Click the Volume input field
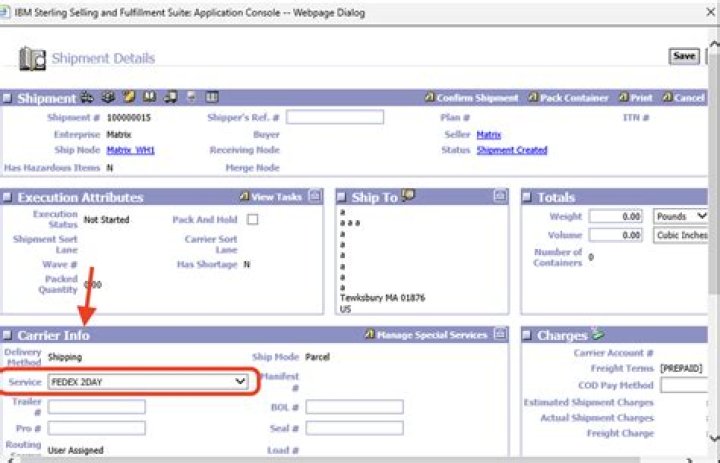This screenshot has width=720, height=463. click(x=616, y=235)
